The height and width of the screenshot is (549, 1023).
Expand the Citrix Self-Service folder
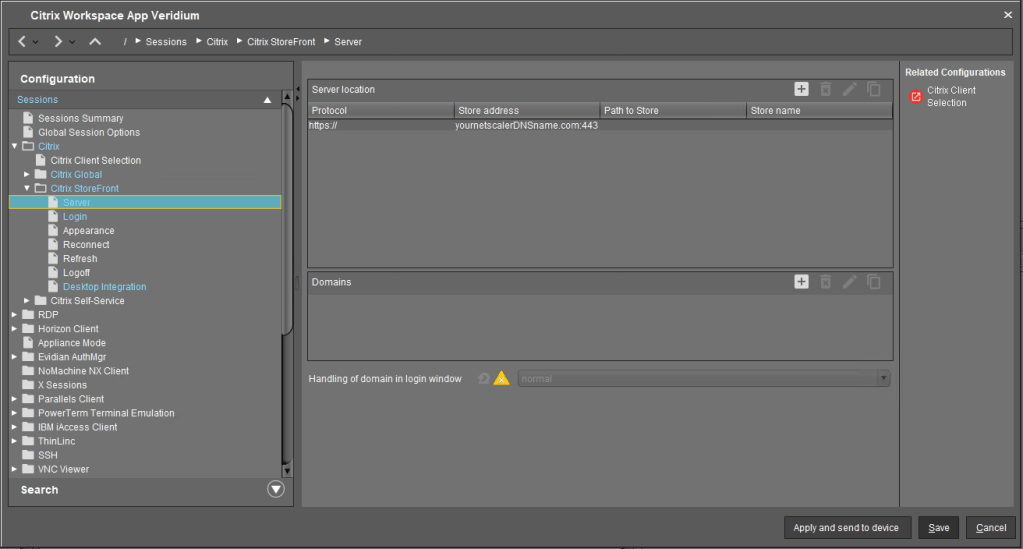(x=27, y=301)
